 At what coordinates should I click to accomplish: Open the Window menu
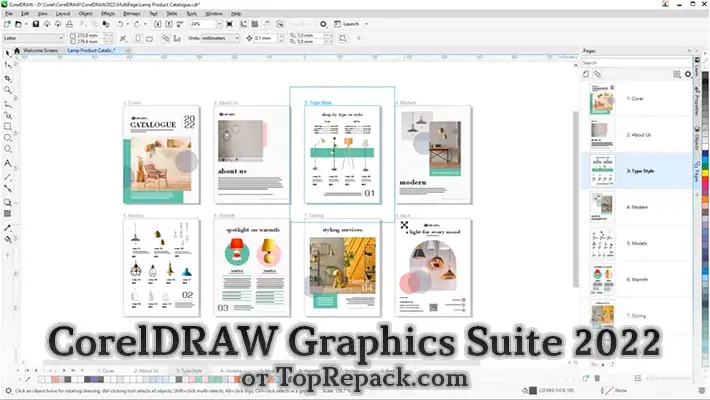click(214, 14)
